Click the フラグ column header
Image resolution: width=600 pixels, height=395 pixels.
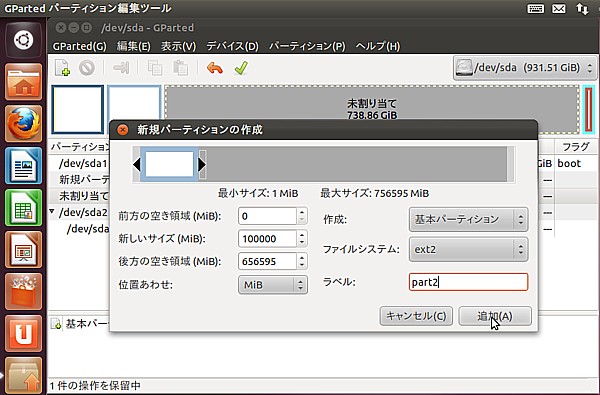click(575, 147)
